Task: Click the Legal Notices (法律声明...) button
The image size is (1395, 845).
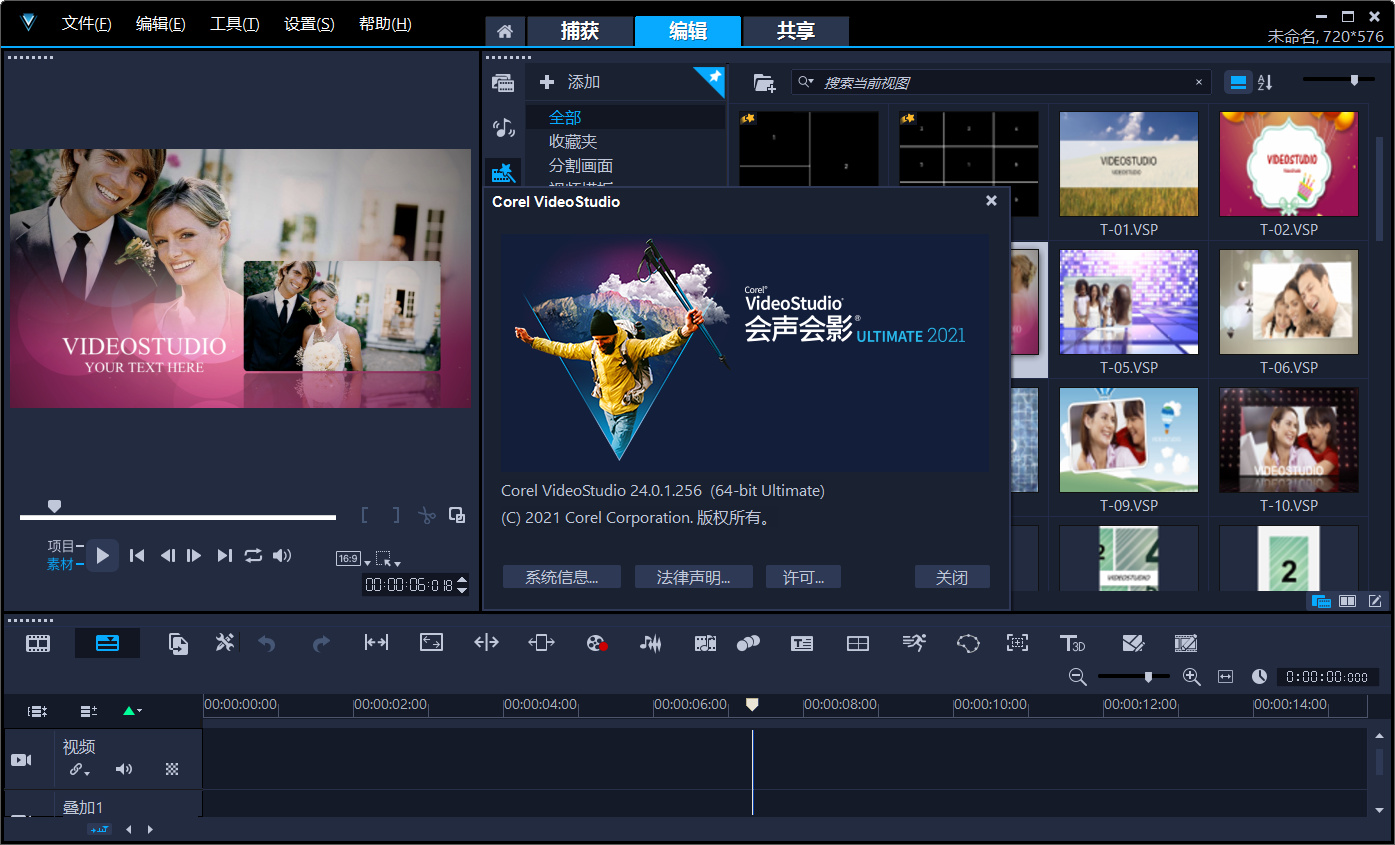Action: coord(693,577)
